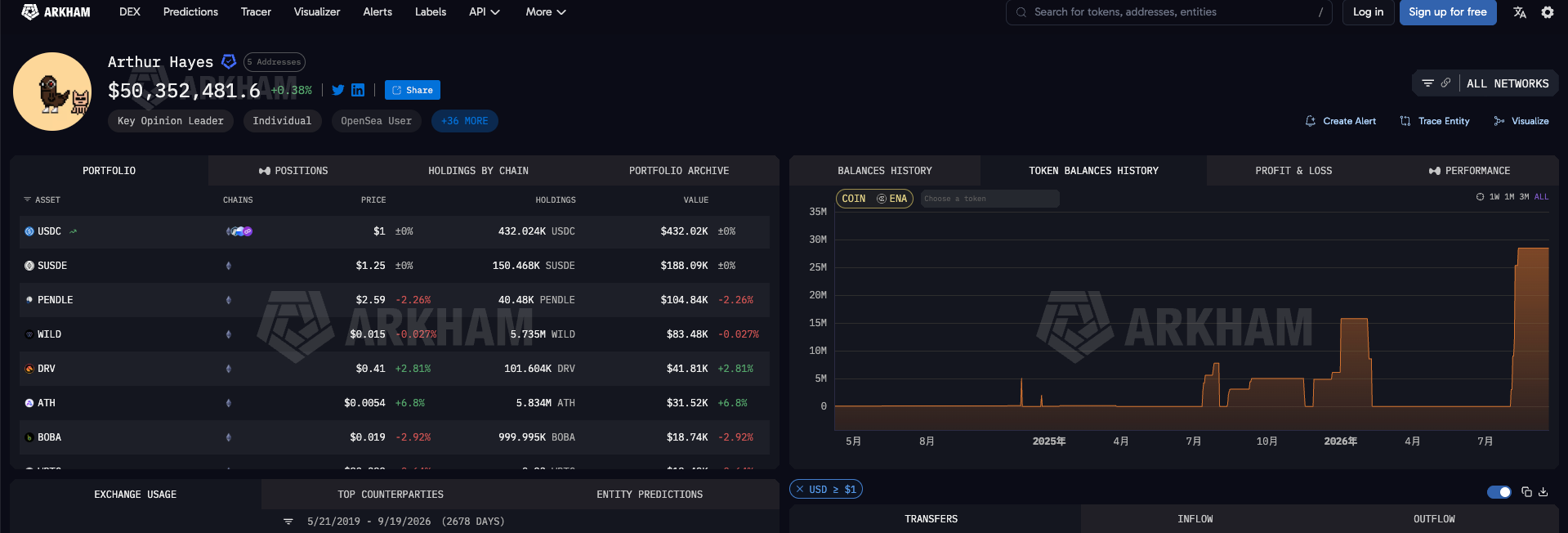1568x533 pixels.
Task: Switch to PROFIT & LOSS tab
Action: (1293, 171)
